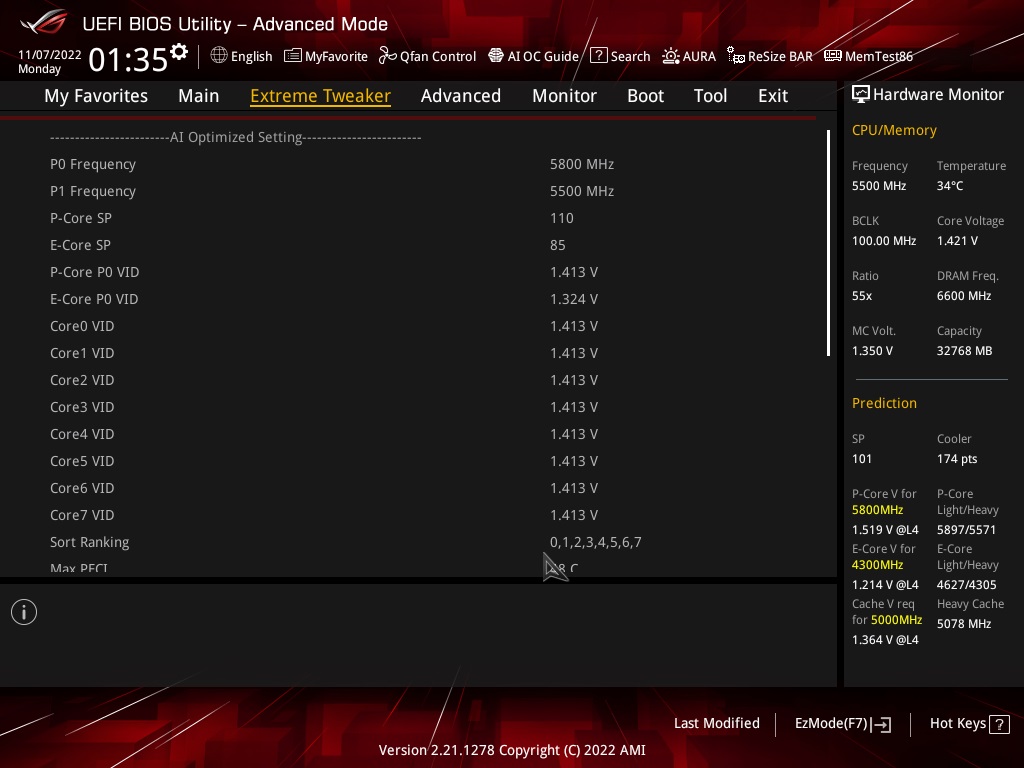1024x768 pixels.
Task: Click the 5800 MHz P0 value
Action: click(x=582, y=164)
